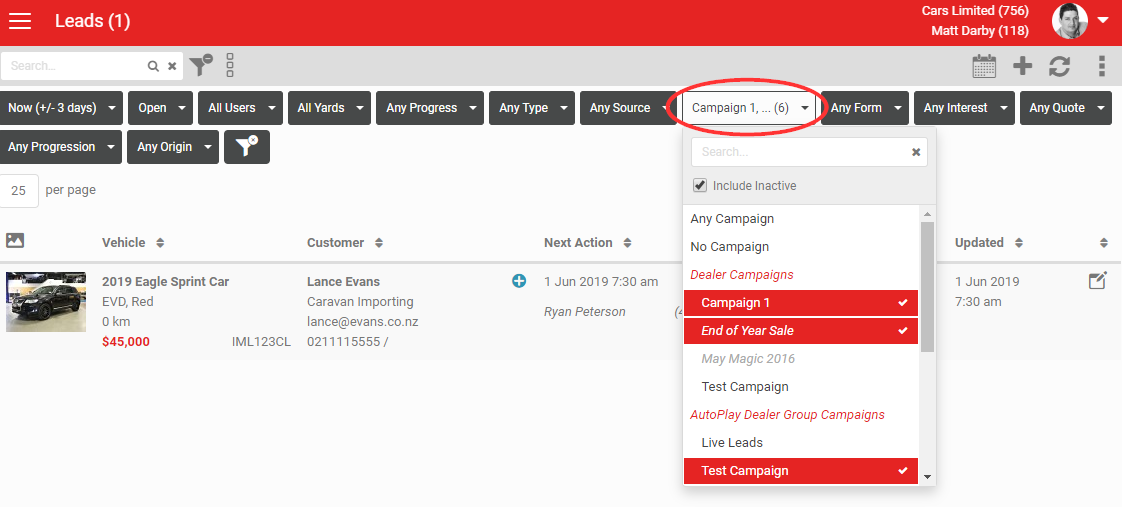Toggle the Include Inactive checkbox
Screen dimensions: 1122x507
700,185
